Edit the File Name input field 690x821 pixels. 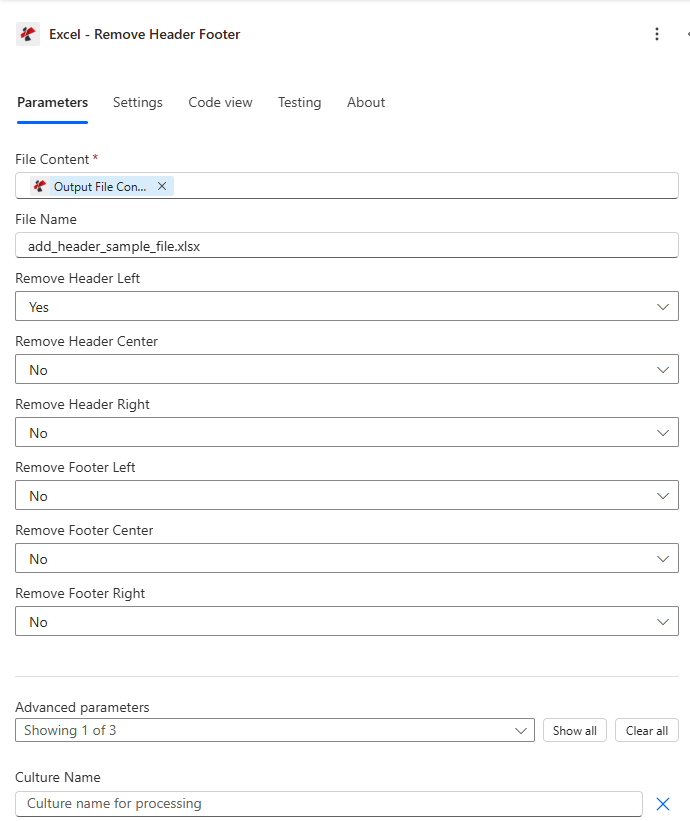347,246
